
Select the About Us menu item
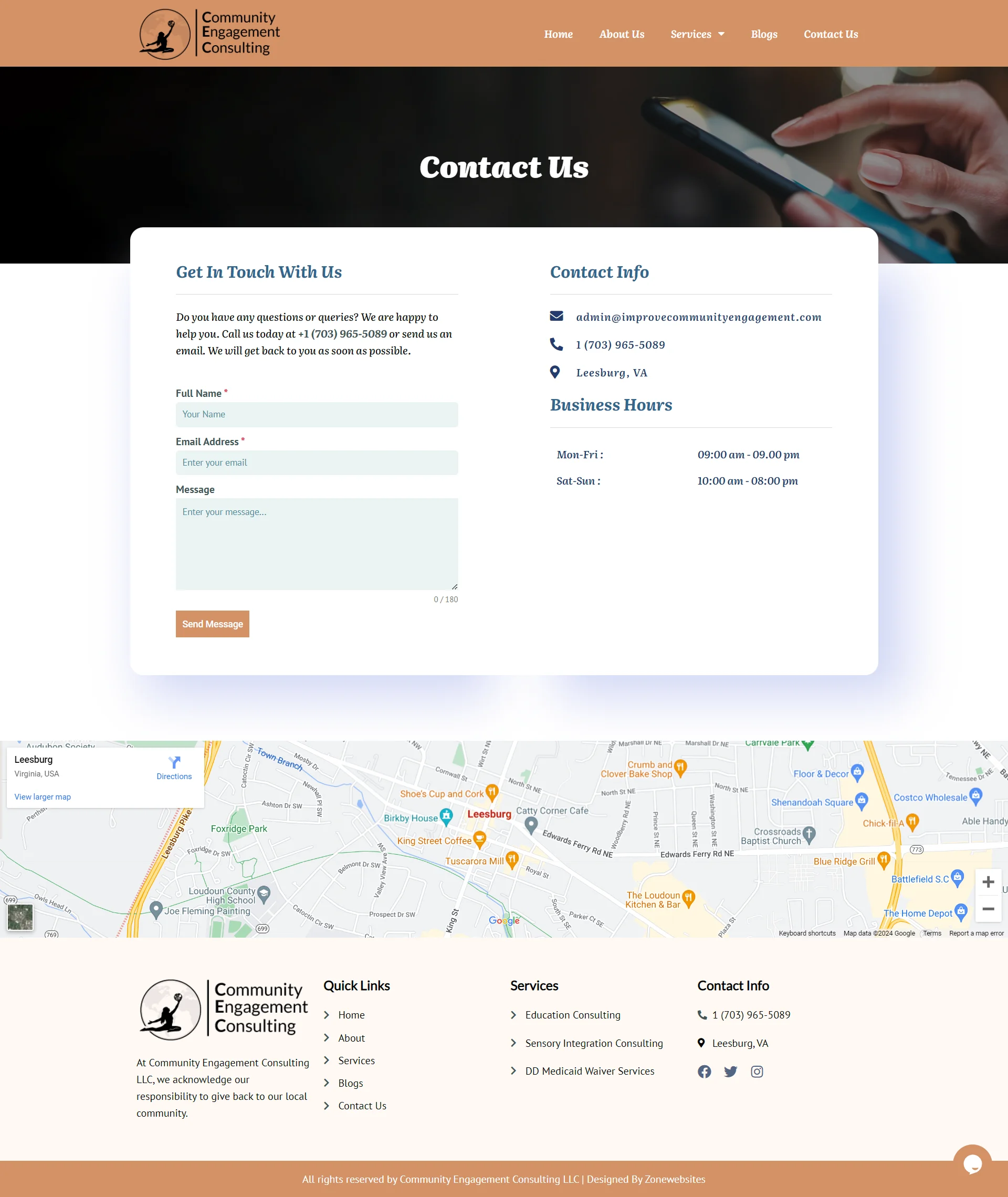click(x=621, y=33)
